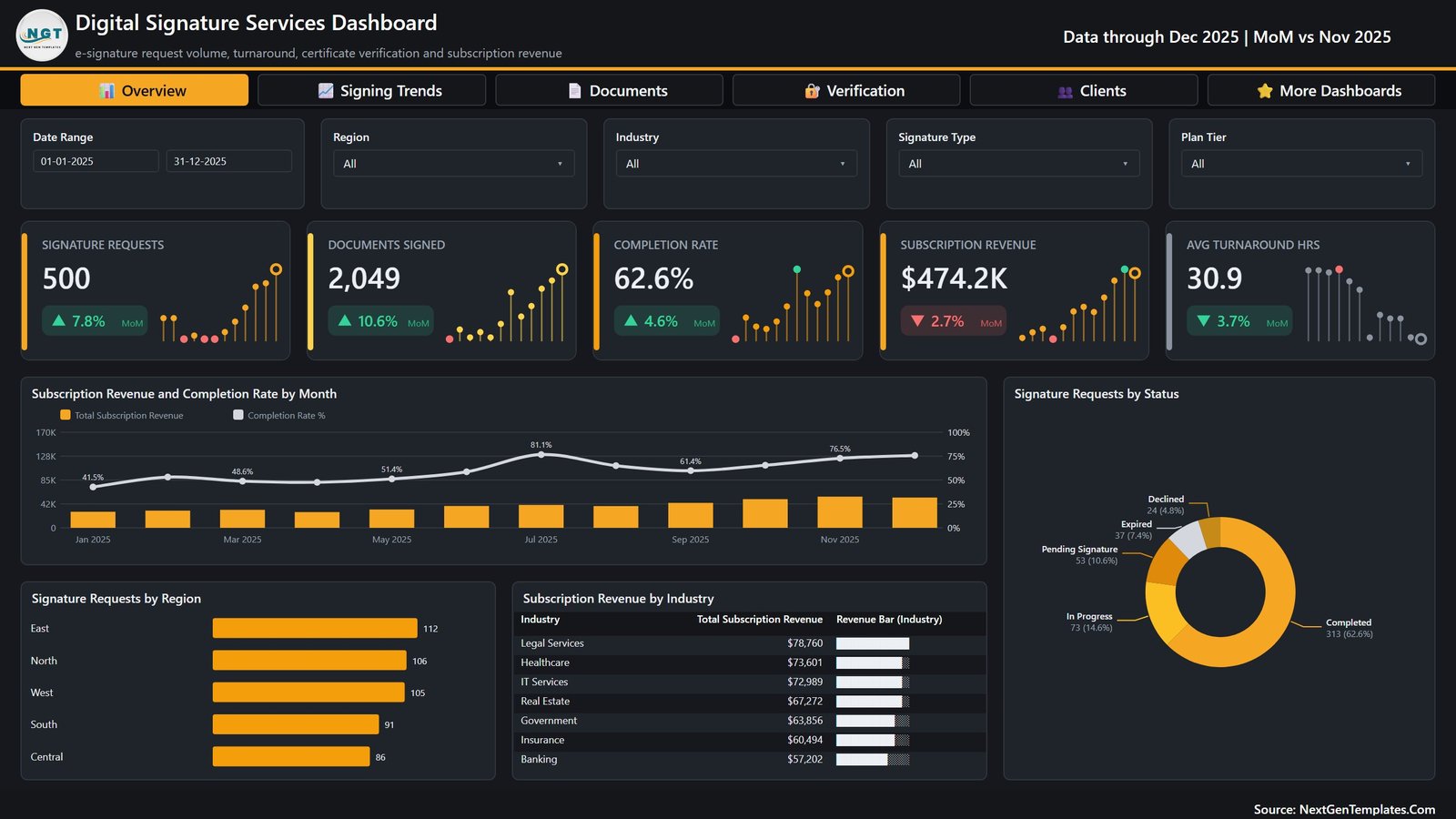Expand the Industry filter dropdown
1456x819 pixels.
pyautogui.click(x=736, y=164)
